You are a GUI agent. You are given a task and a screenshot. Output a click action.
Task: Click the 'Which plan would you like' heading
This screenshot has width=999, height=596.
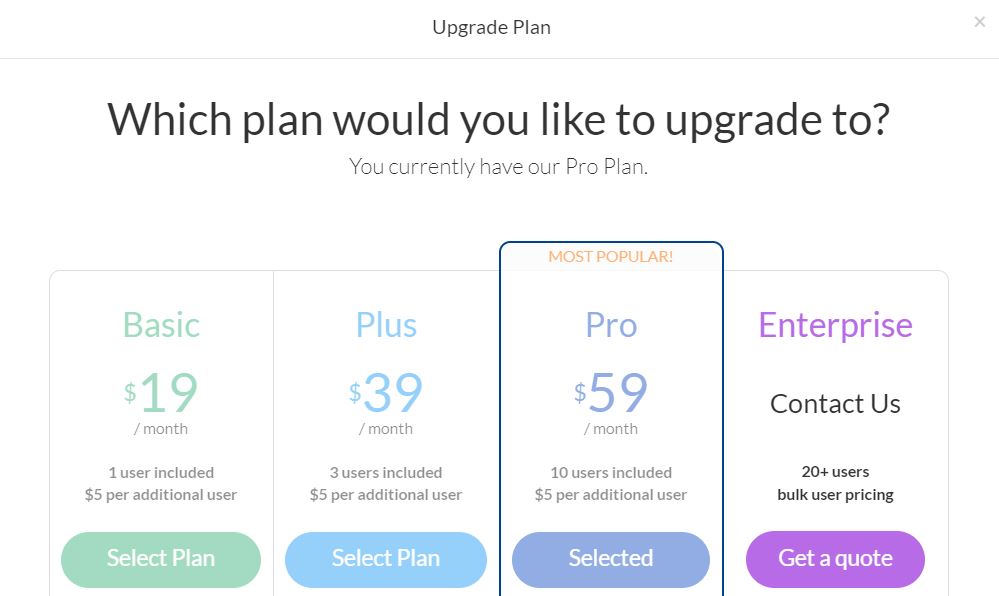[498, 119]
